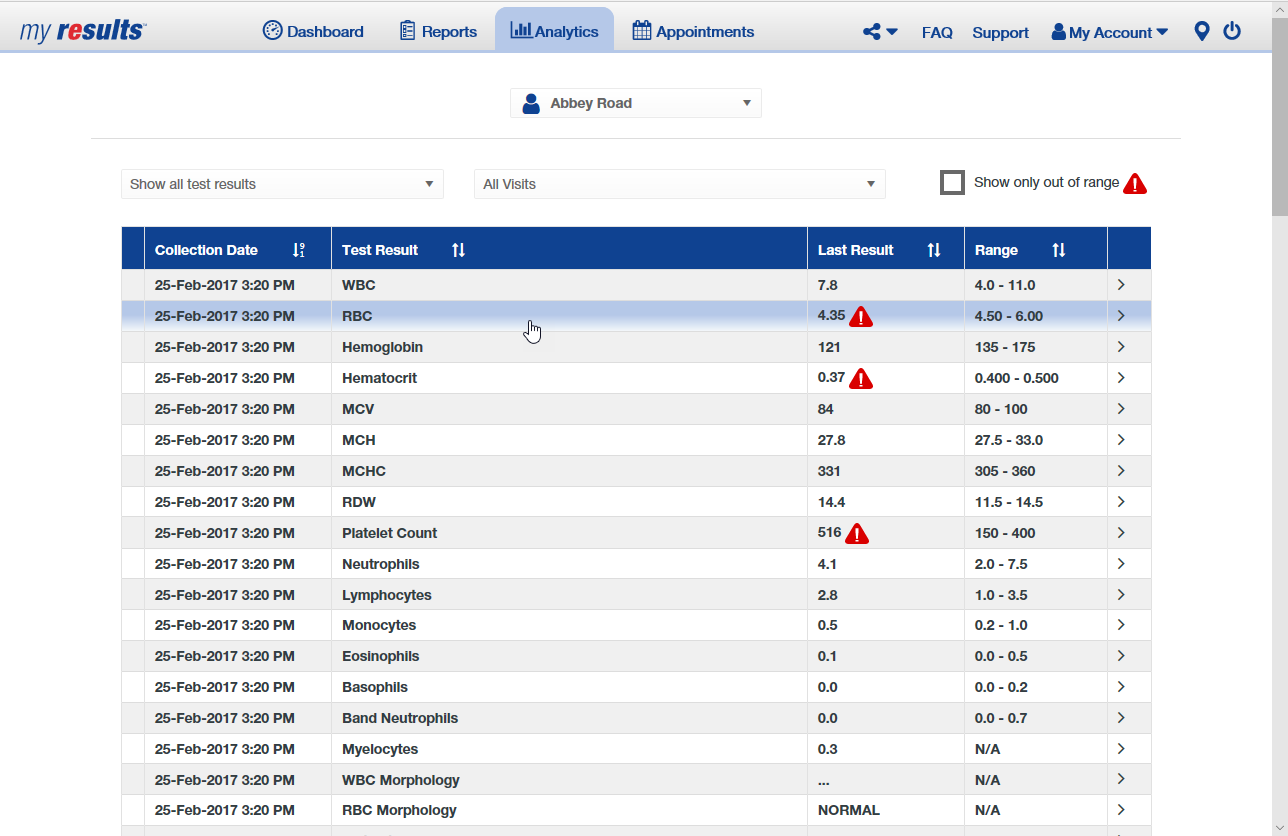Click the Hematocrit out-of-range warning icon
Screen dimensions: 1288x836
tap(861, 379)
